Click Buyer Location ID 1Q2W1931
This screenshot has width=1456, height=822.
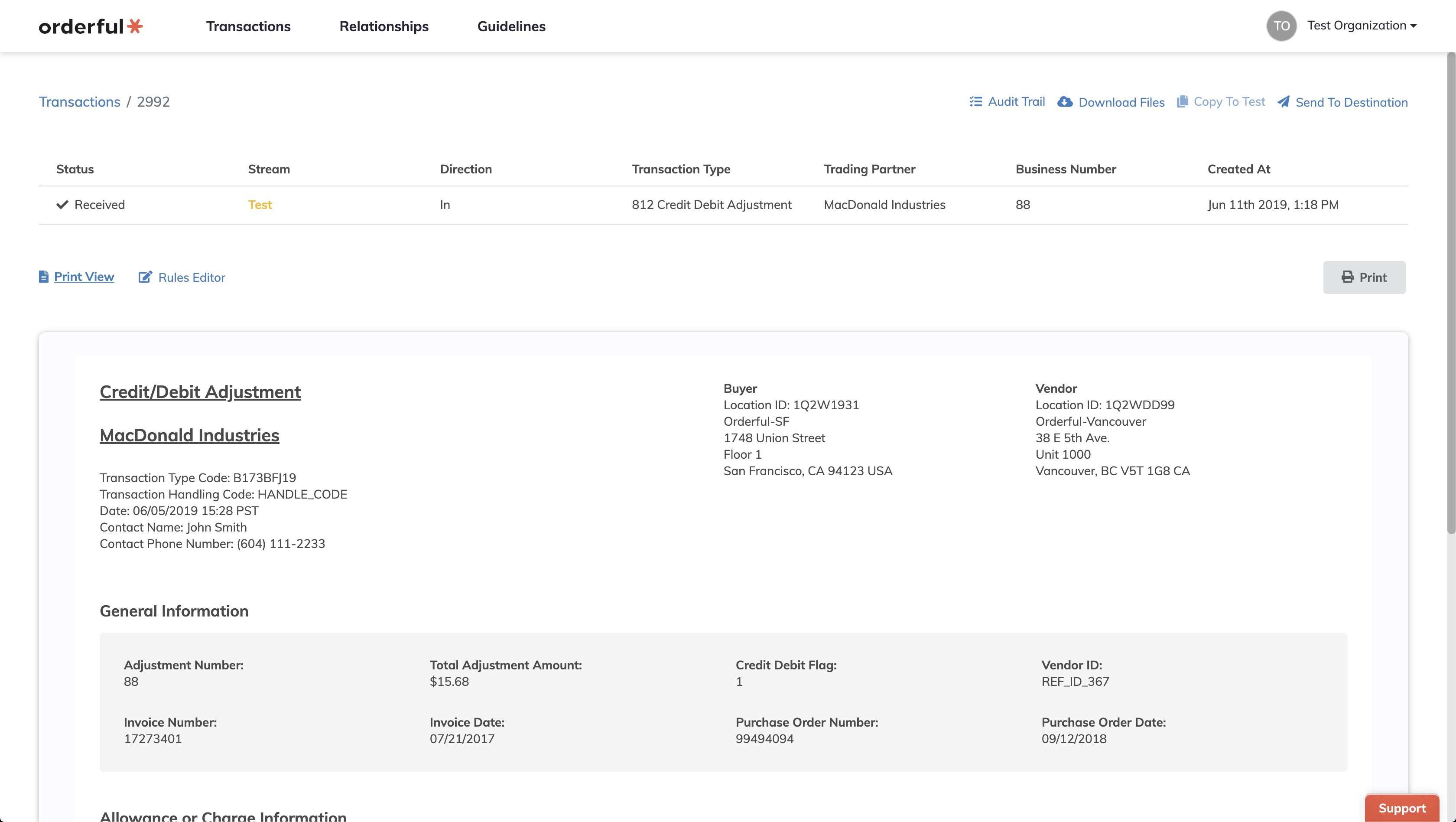791,405
